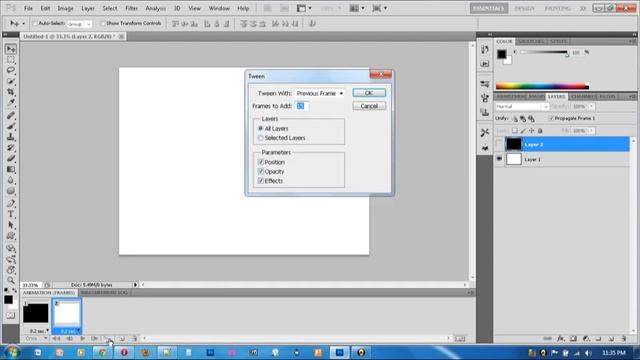This screenshot has width=640, height=360.
Task: Show Layer 2 visibility eye
Action: [x=499, y=144]
